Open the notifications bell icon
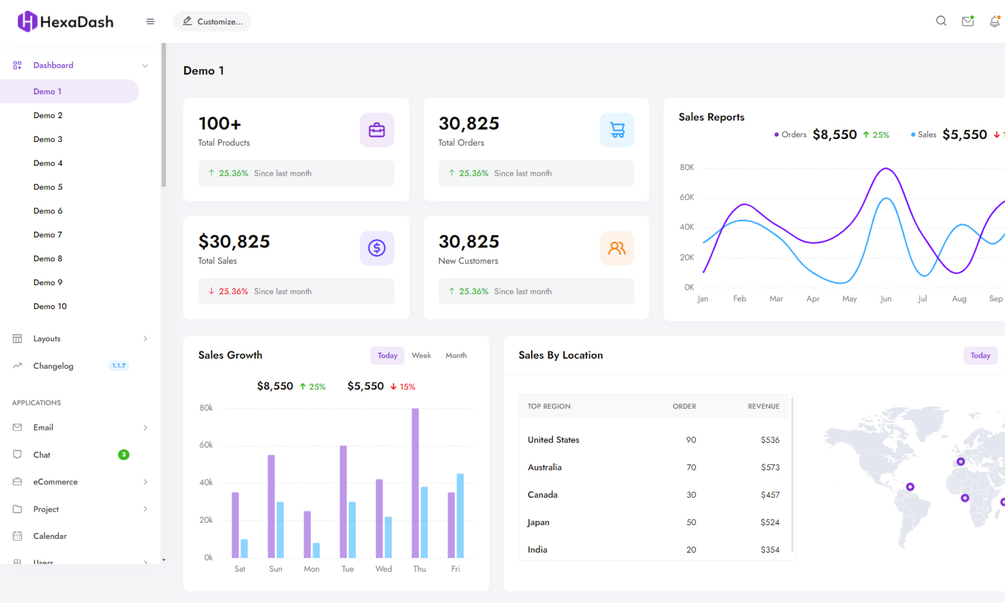The image size is (1005, 603). 995,21
